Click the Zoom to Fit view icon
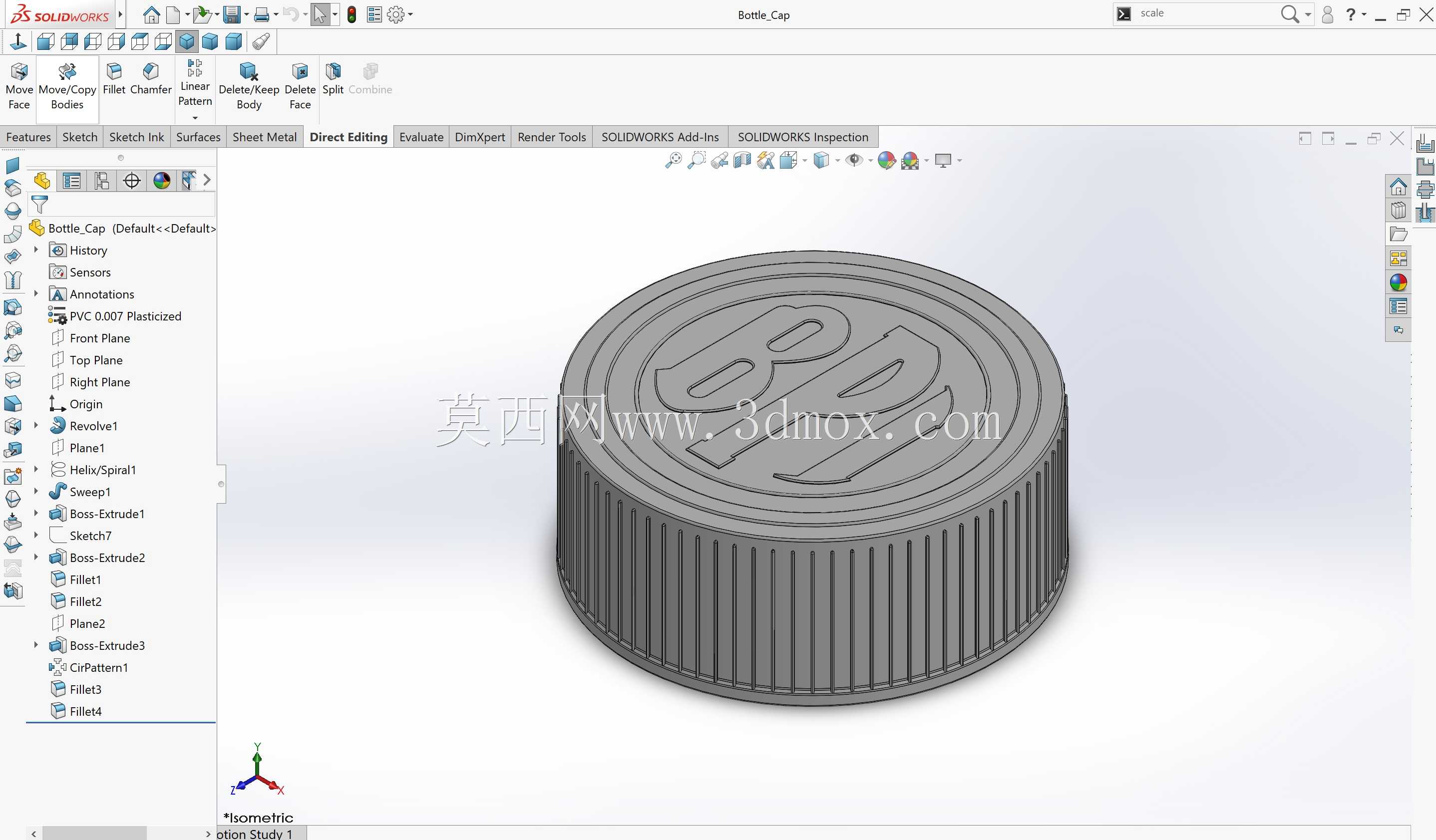 (x=673, y=161)
